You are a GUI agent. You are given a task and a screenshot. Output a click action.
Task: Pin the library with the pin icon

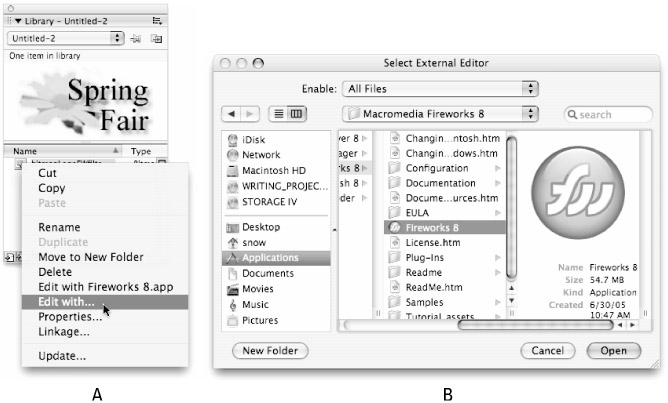tap(135, 38)
